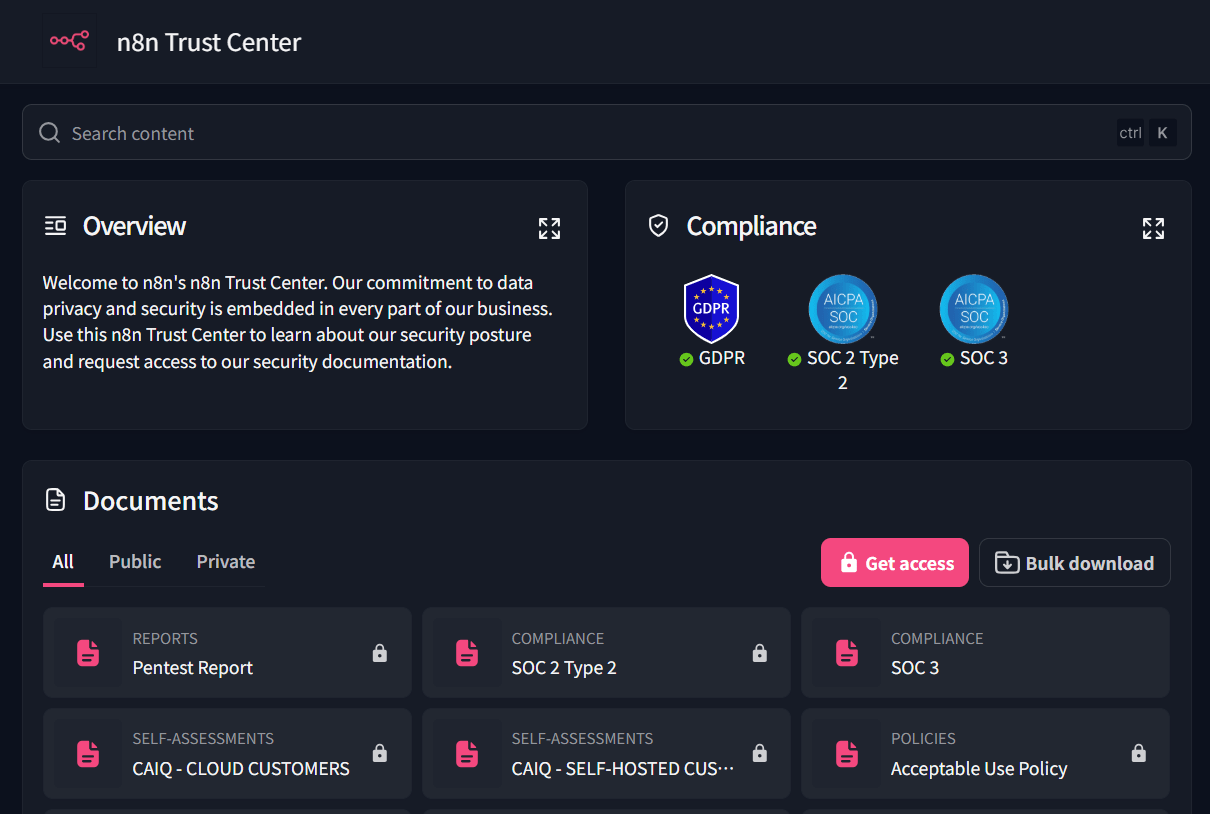Switch to the All documents tab

pyautogui.click(x=63, y=562)
